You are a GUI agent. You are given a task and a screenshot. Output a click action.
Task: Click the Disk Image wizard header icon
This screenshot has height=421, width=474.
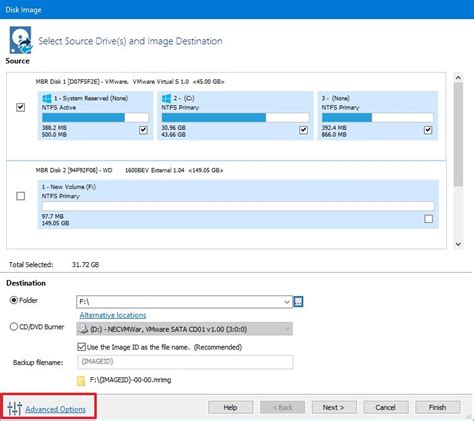pyautogui.click(x=21, y=40)
